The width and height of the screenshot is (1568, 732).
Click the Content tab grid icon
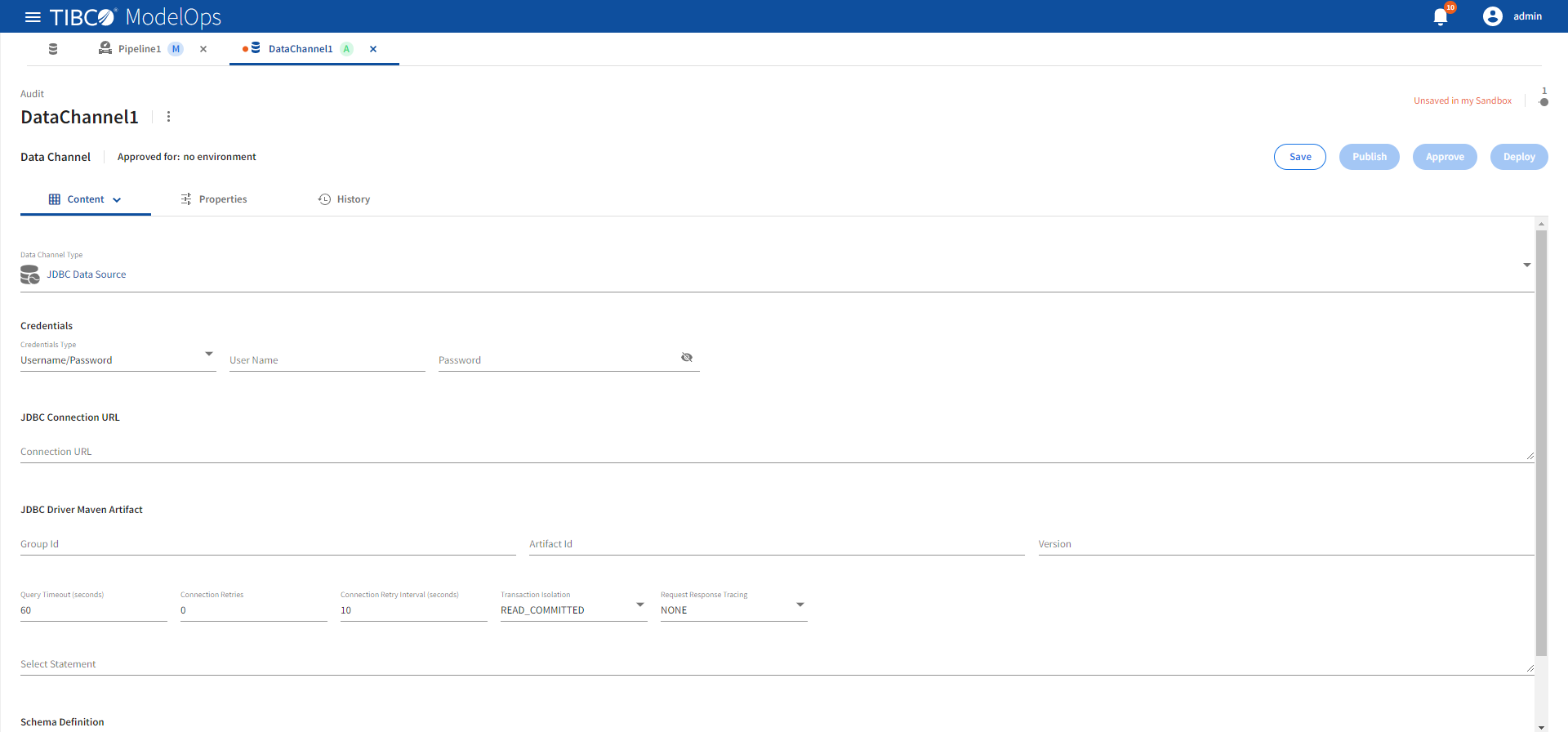(55, 199)
